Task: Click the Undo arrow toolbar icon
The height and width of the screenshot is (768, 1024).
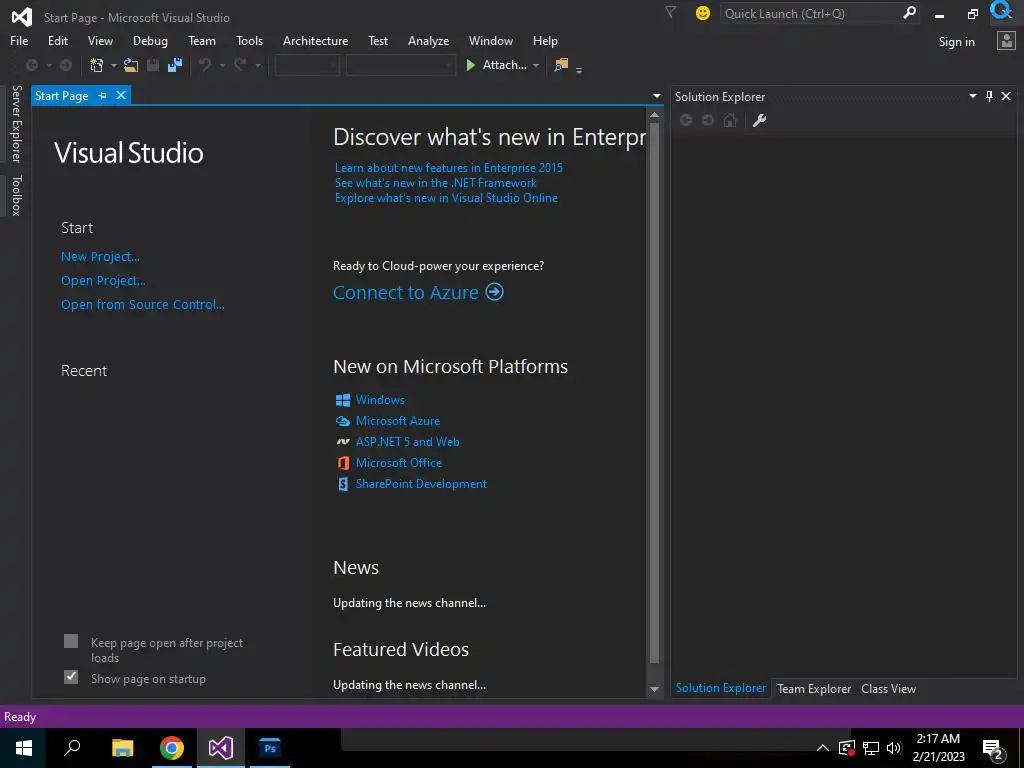Action: point(205,65)
